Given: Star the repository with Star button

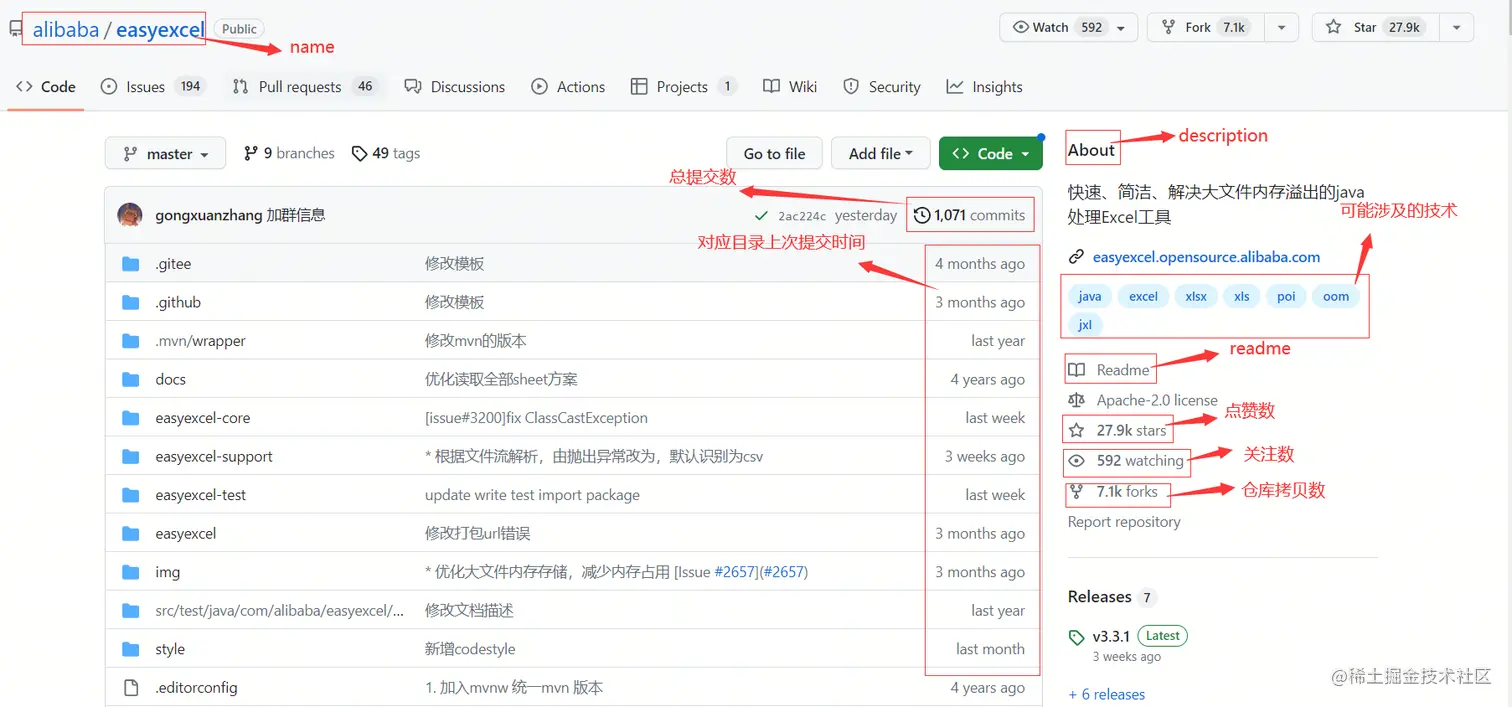Looking at the screenshot, I should point(1377,28).
